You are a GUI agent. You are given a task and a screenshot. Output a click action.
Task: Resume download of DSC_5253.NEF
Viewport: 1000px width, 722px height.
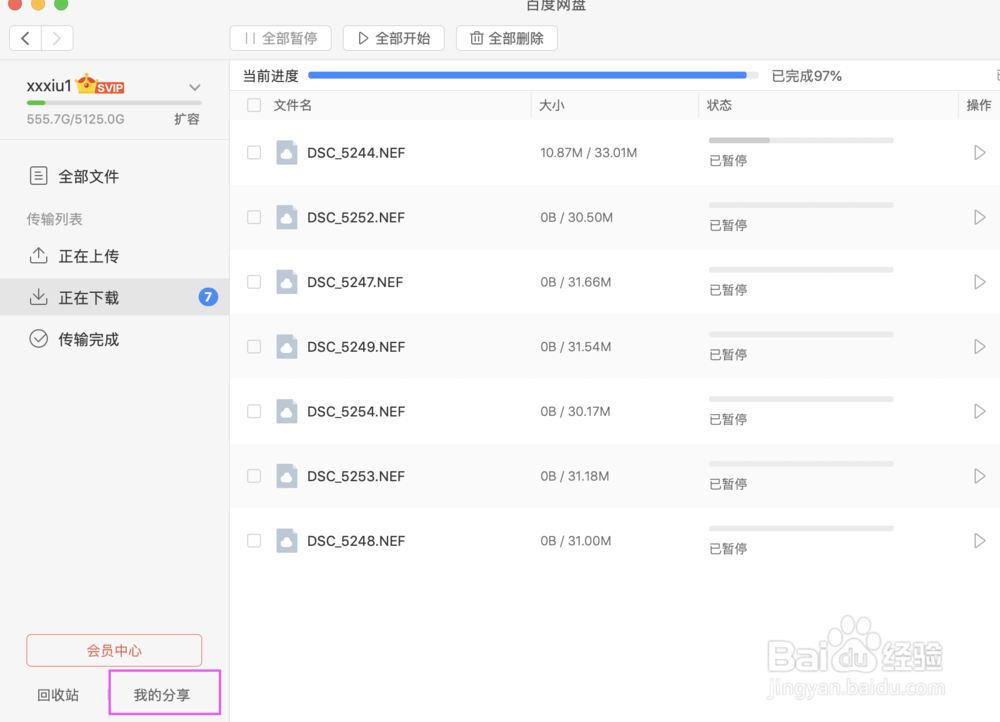point(980,476)
